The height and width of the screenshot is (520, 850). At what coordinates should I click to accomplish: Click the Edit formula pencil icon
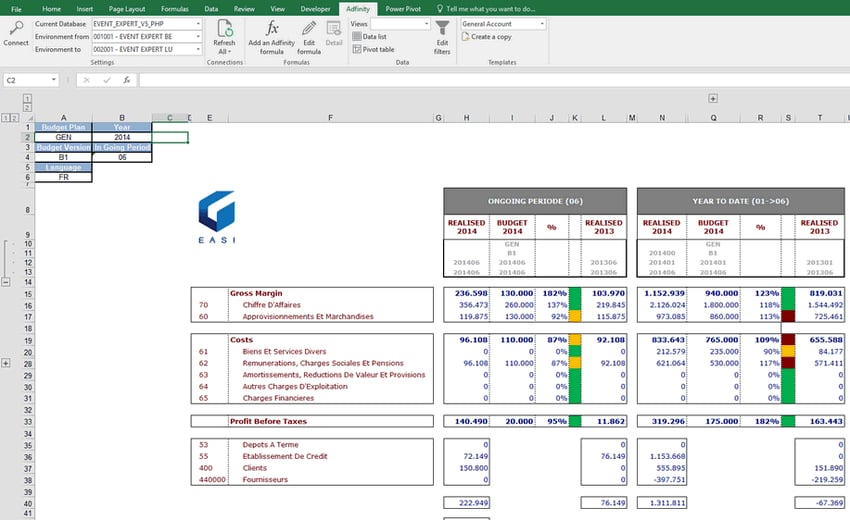point(309,29)
